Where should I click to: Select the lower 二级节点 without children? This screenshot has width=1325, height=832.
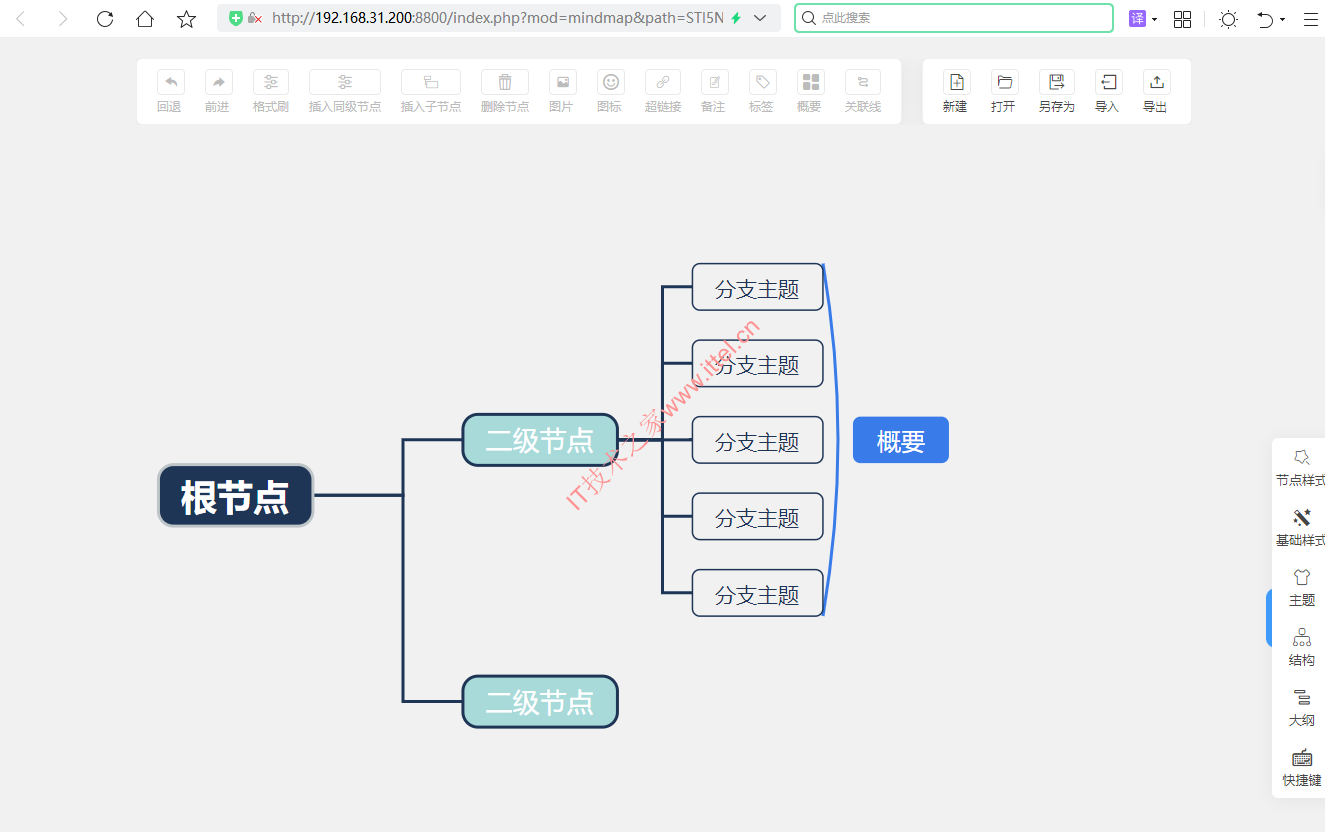point(540,702)
